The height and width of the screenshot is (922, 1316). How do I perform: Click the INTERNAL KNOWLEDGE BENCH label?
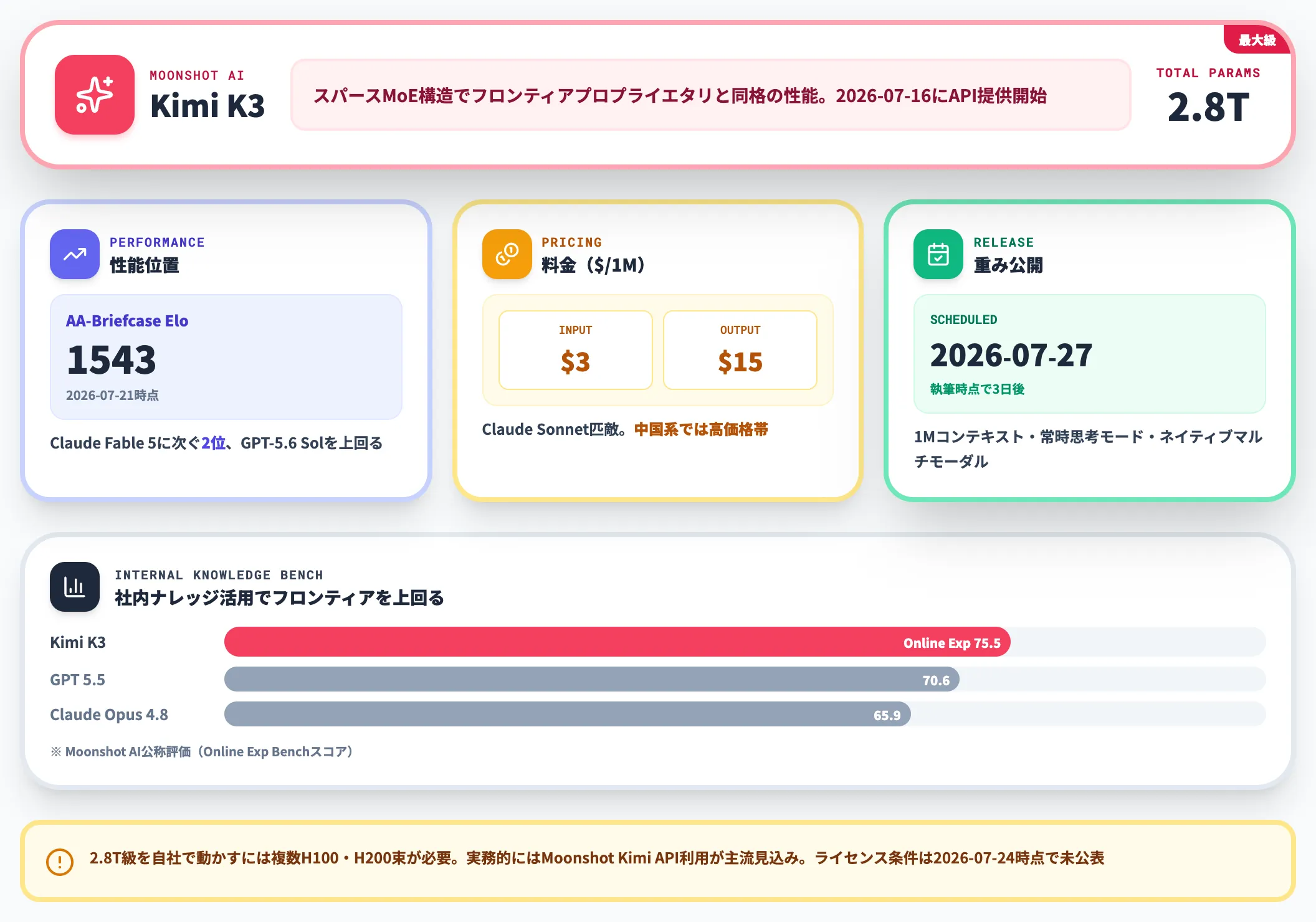coord(219,575)
